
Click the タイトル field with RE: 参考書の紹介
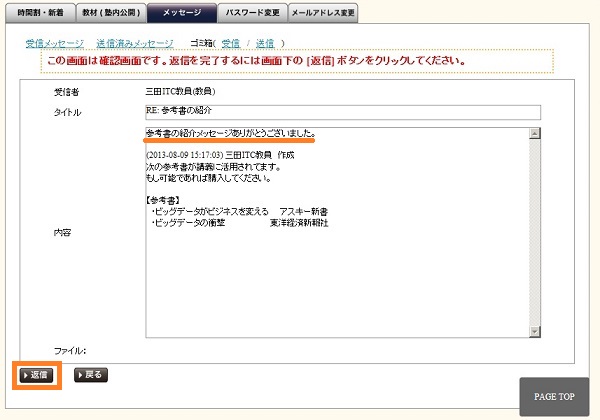click(342, 112)
